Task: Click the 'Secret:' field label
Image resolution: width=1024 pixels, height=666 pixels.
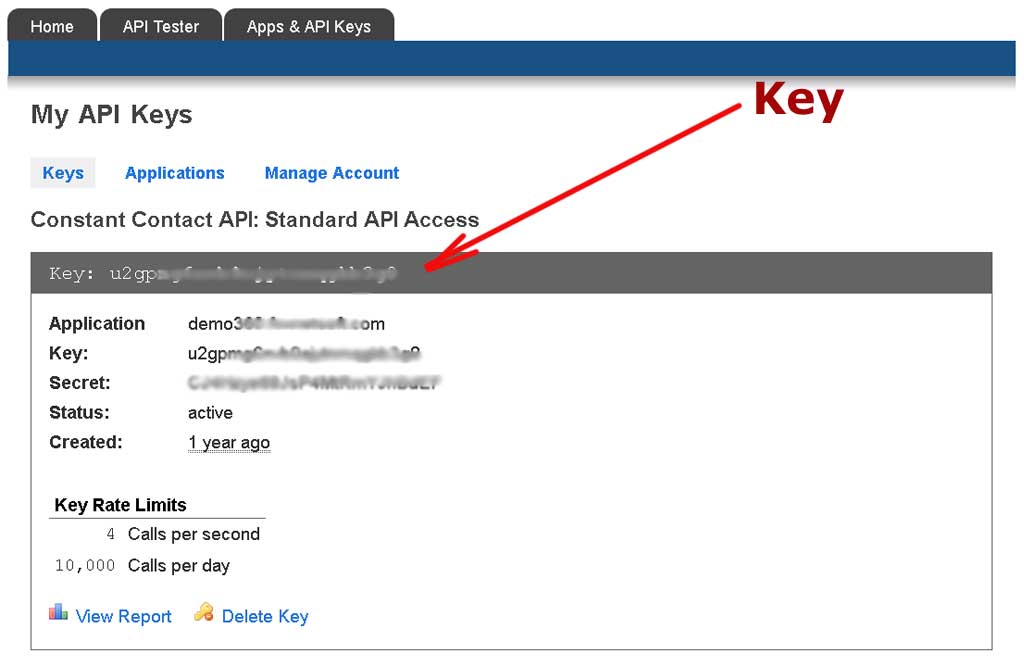Action: [80, 383]
